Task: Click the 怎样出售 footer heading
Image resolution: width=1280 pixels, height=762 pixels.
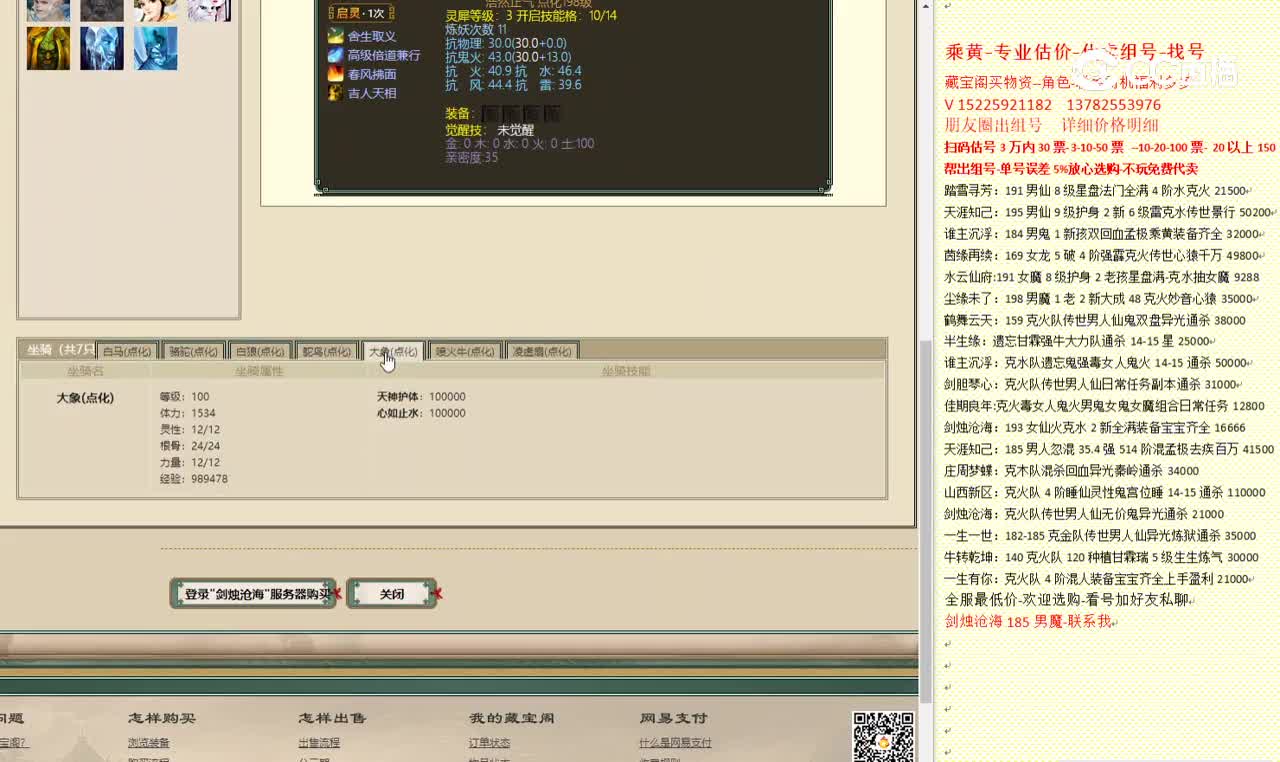Action: pos(332,718)
